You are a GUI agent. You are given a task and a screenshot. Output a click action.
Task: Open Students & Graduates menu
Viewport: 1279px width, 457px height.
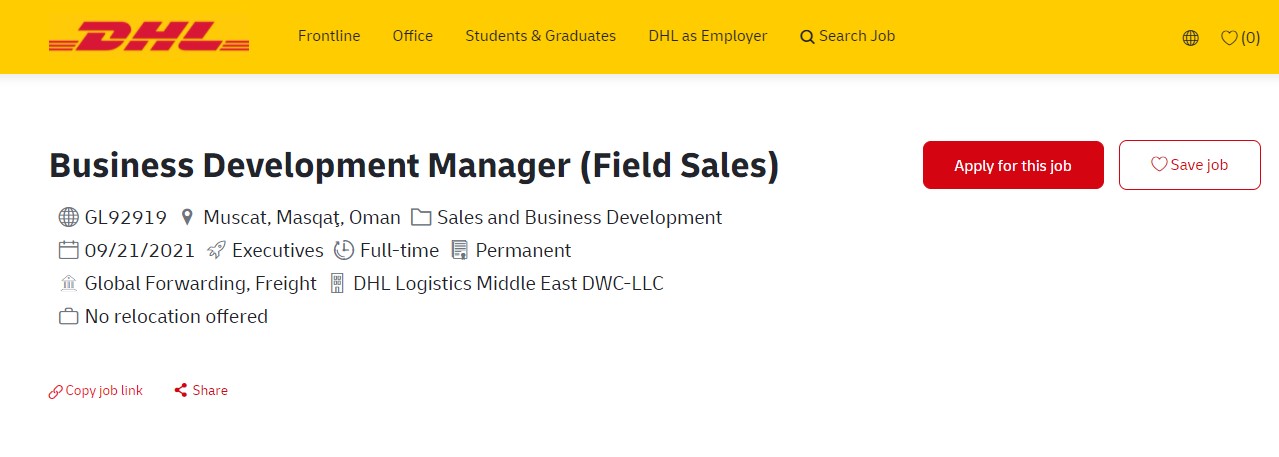(x=541, y=36)
